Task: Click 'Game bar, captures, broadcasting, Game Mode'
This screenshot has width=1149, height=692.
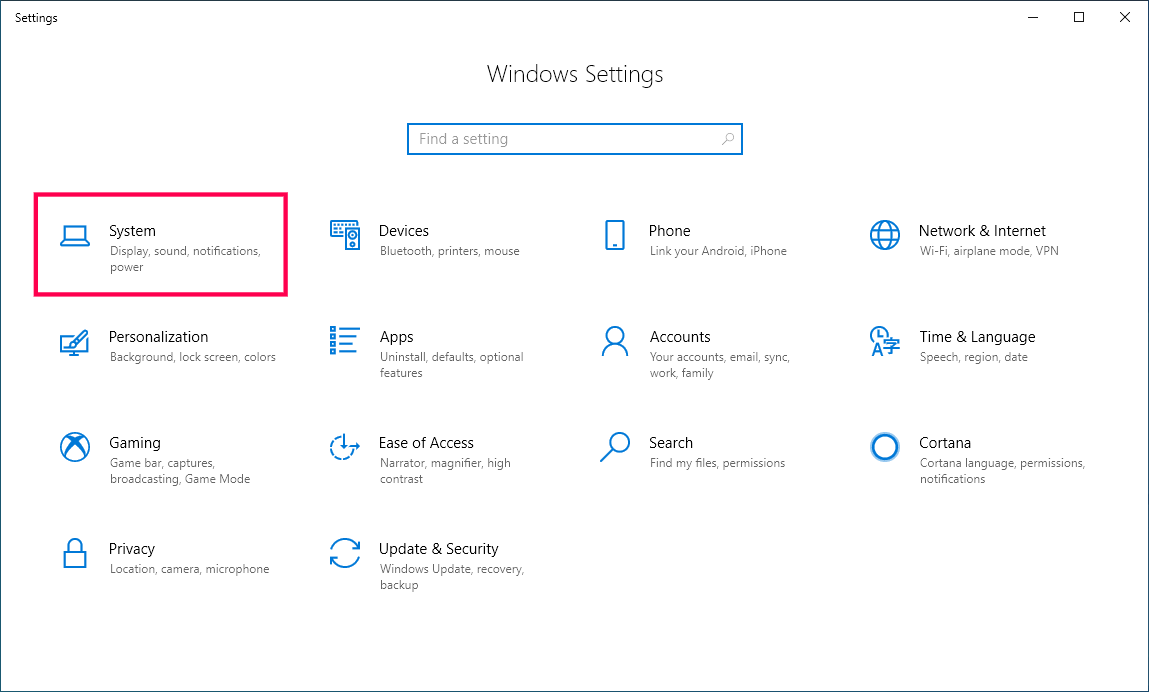Action: (180, 471)
